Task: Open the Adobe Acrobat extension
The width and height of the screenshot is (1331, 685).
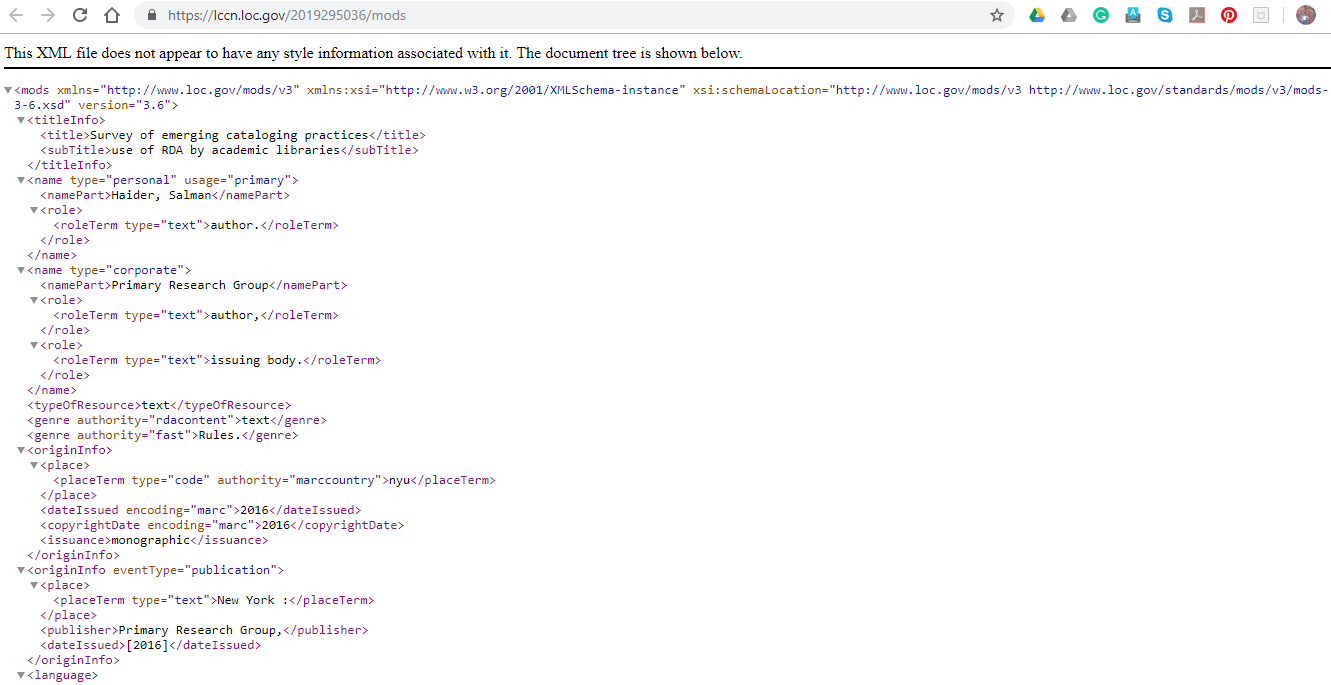Action: (x=1196, y=15)
